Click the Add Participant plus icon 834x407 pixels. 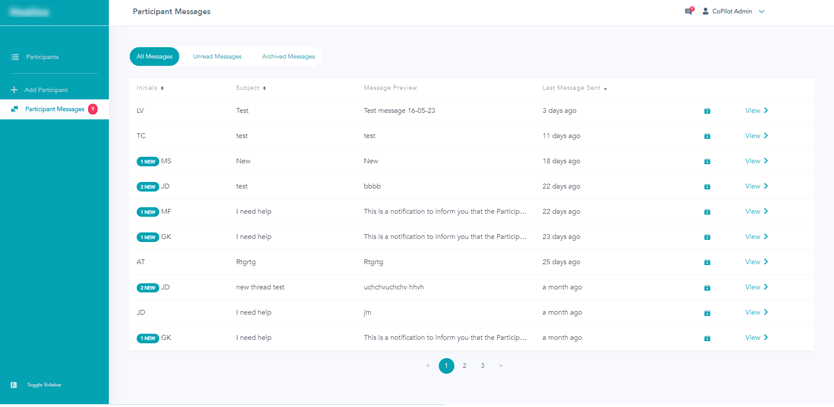coord(14,90)
